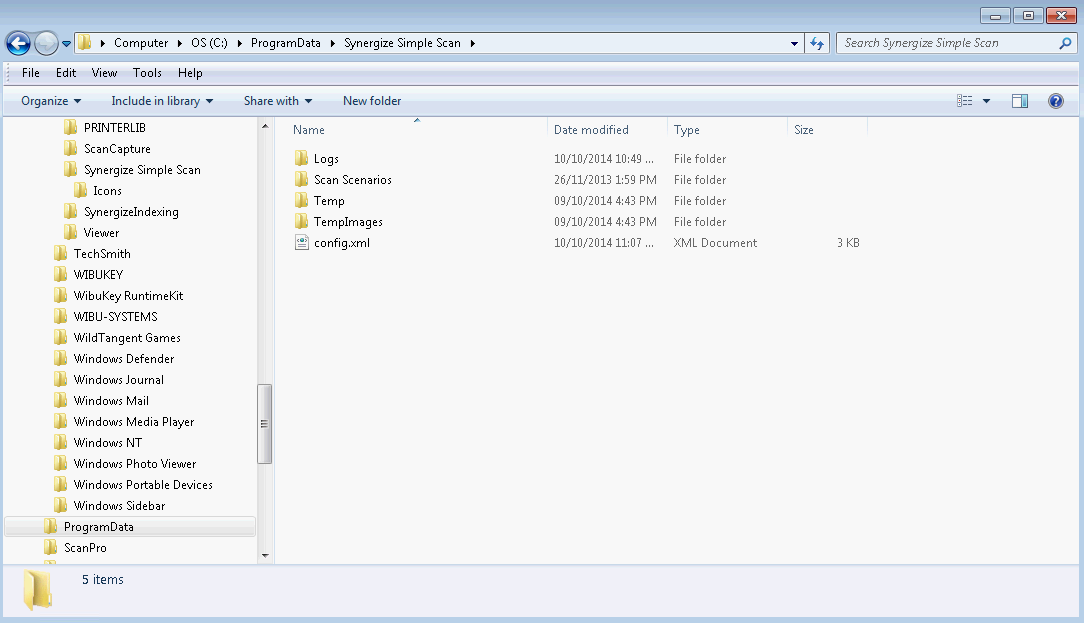Select the Scan Scenarios folder icon
Image resolution: width=1084 pixels, height=623 pixels.
click(x=301, y=180)
